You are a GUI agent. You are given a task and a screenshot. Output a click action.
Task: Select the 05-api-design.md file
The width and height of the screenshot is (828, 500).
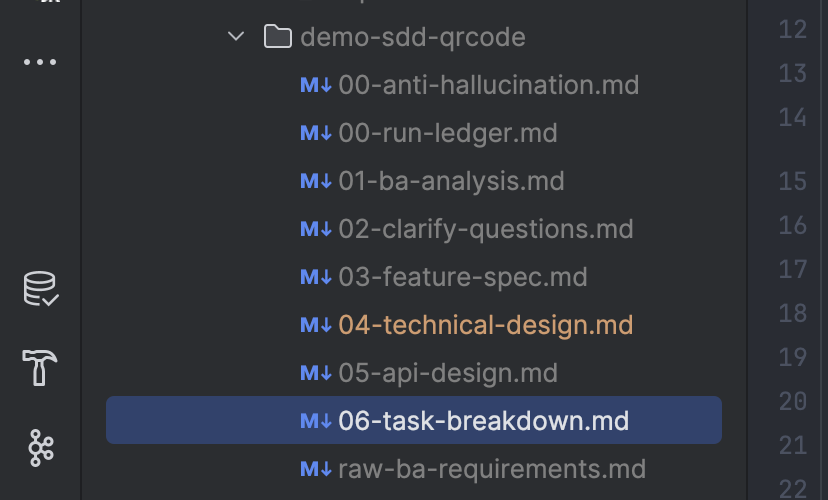click(448, 373)
